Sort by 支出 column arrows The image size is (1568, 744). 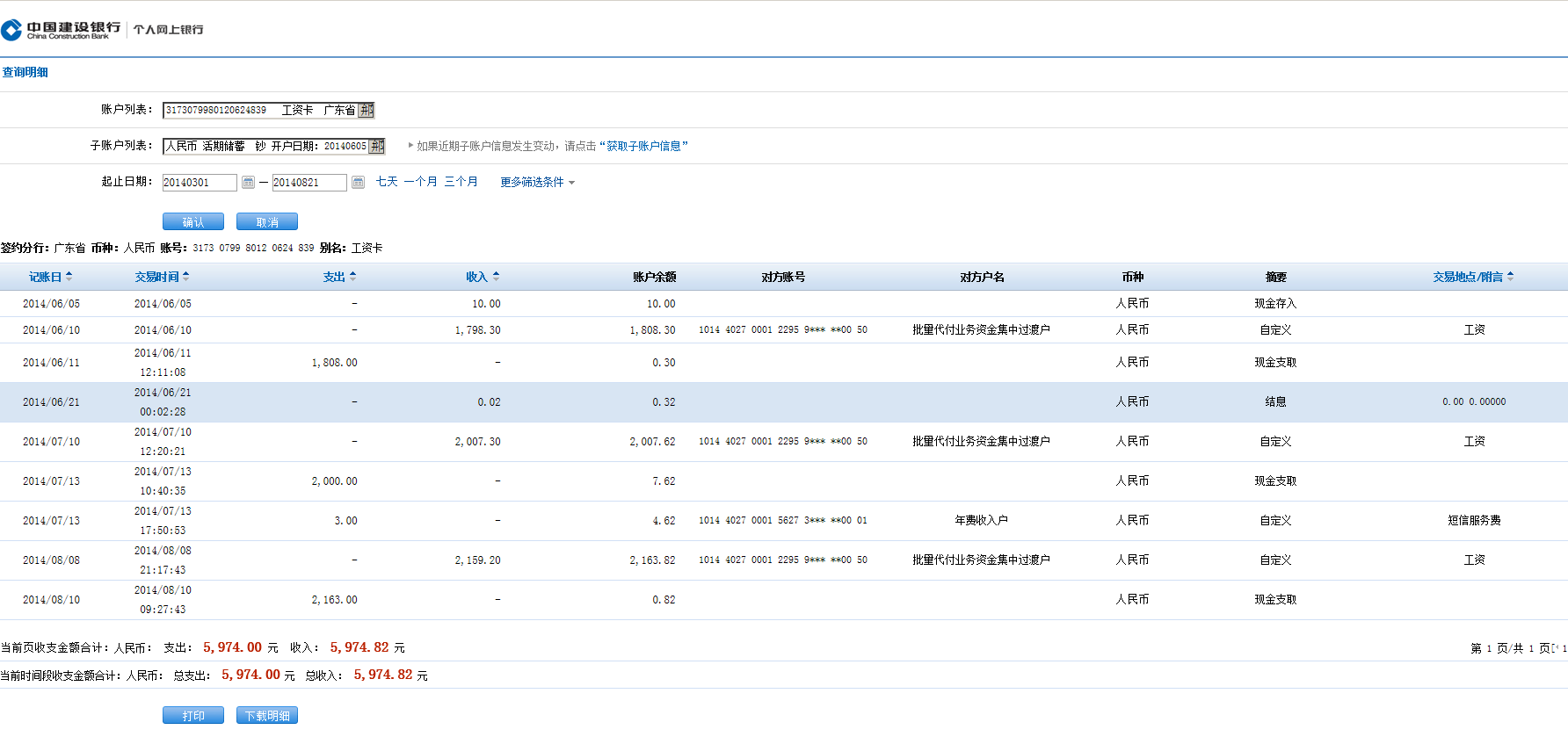[x=352, y=277]
